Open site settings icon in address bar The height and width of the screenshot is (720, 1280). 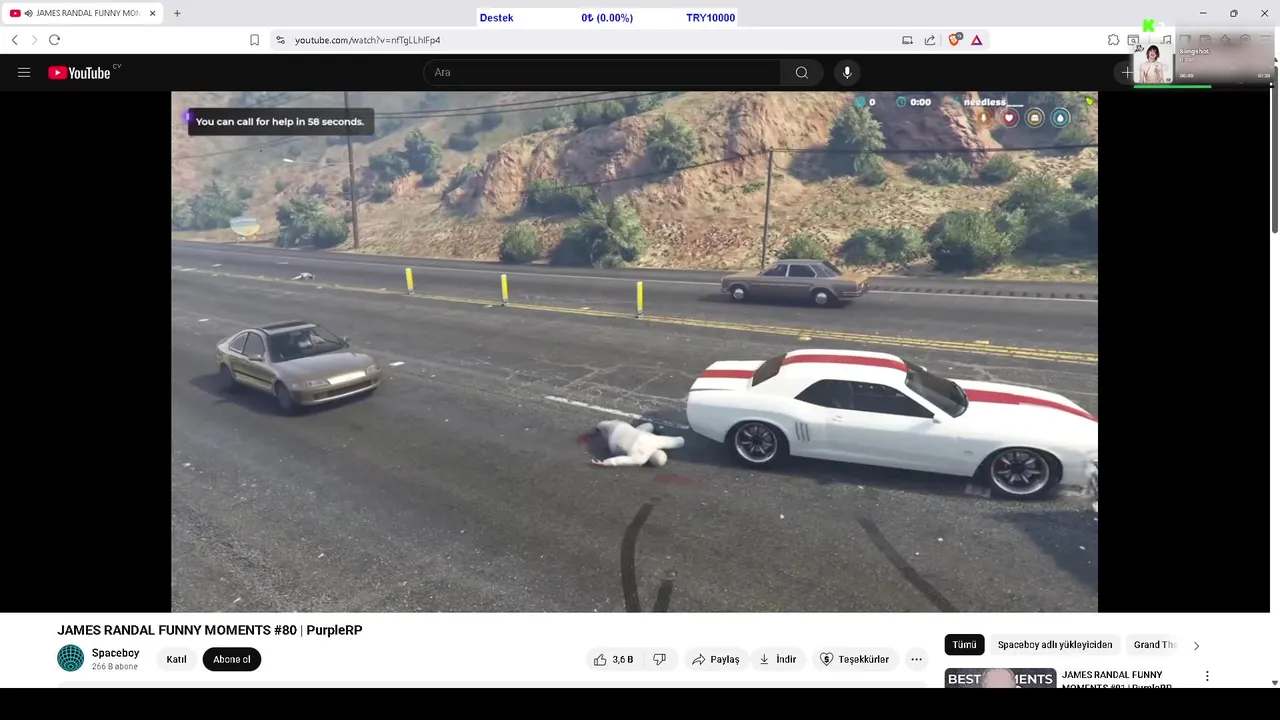tap(280, 40)
